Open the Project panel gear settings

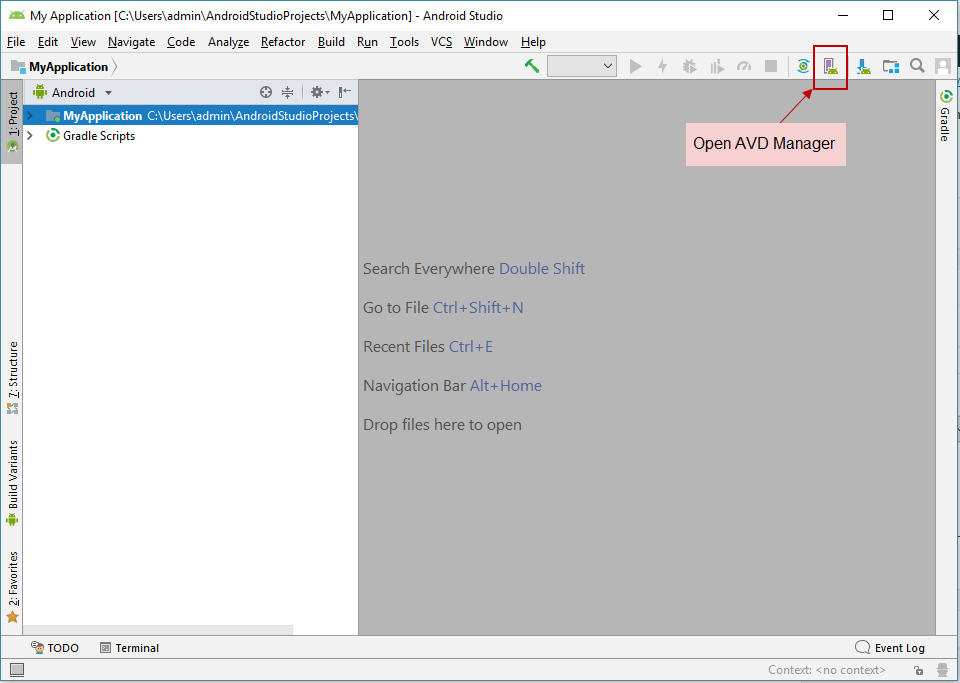pyautogui.click(x=320, y=92)
